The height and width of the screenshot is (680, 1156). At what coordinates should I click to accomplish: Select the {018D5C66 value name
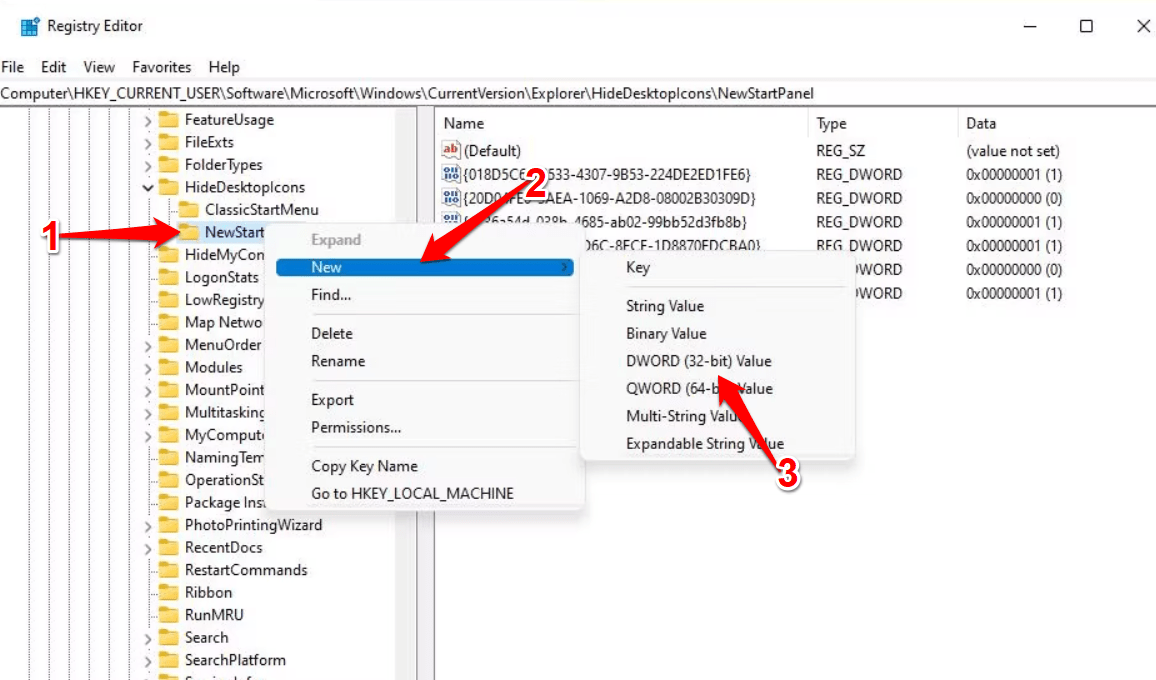tap(606, 174)
